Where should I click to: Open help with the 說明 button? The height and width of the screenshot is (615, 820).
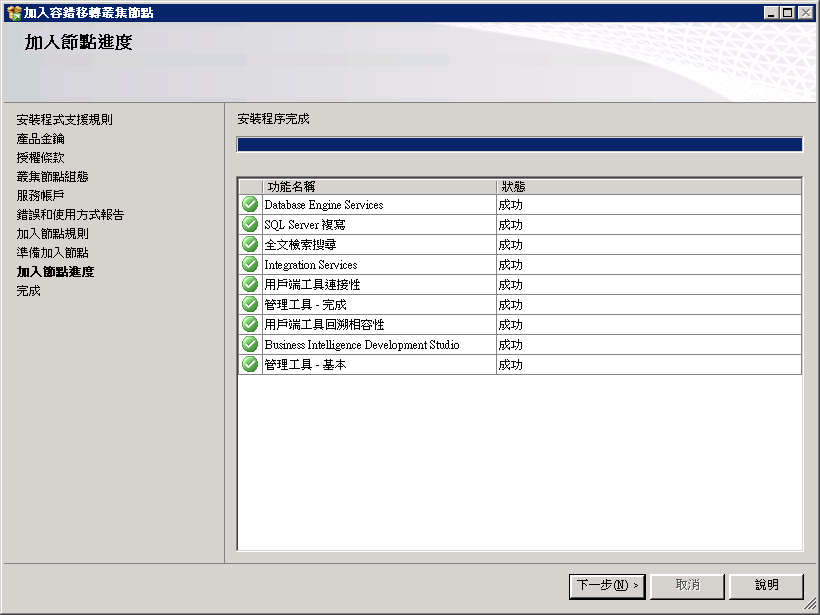coord(766,585)
